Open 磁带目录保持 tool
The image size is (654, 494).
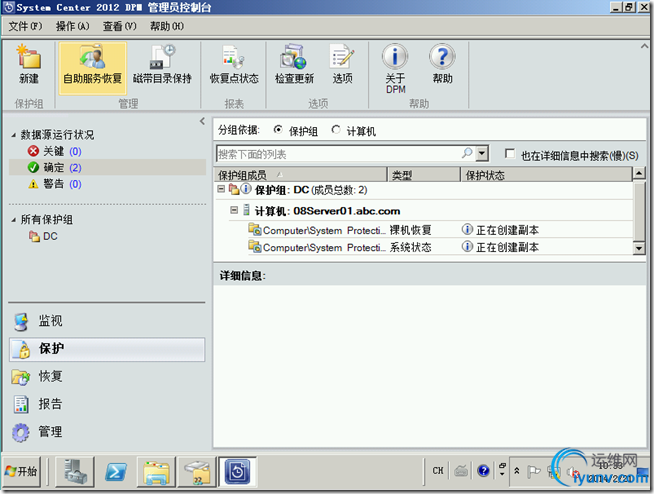tap(162, 65)
